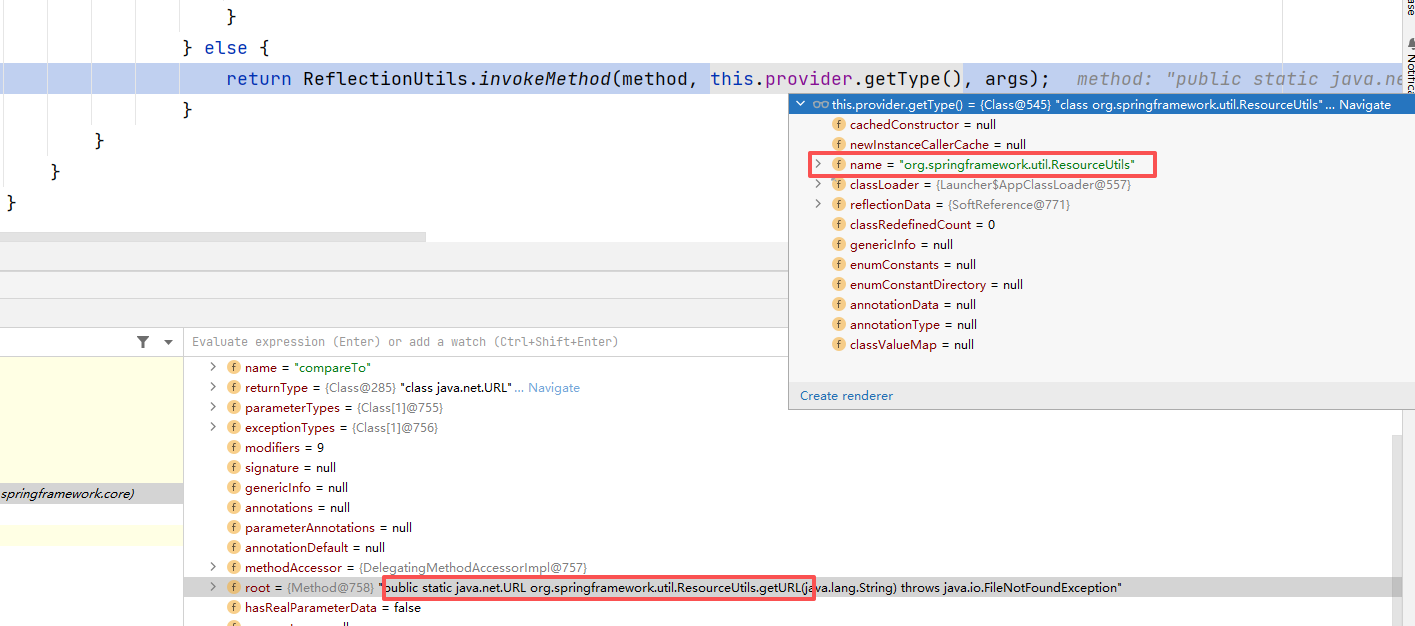
Task: Collapse the this.provider.getType() popup node
Action: tap(800, 104)
